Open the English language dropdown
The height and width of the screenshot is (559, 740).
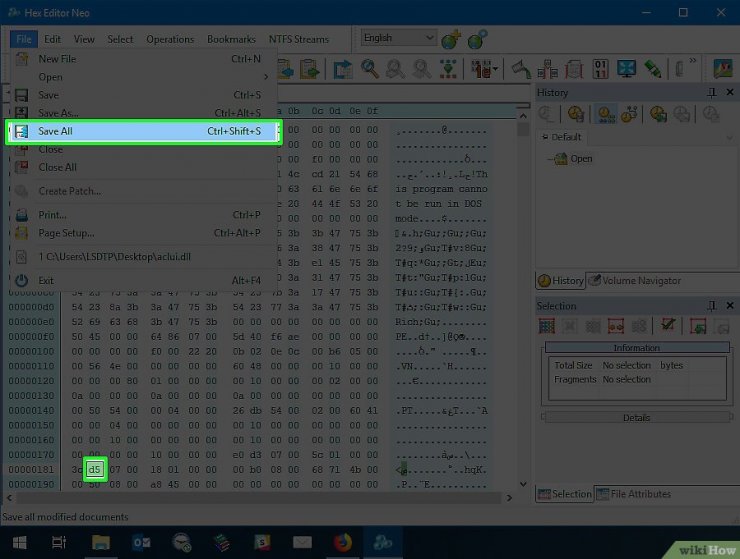pyautogui.click(x=398, y=38)
